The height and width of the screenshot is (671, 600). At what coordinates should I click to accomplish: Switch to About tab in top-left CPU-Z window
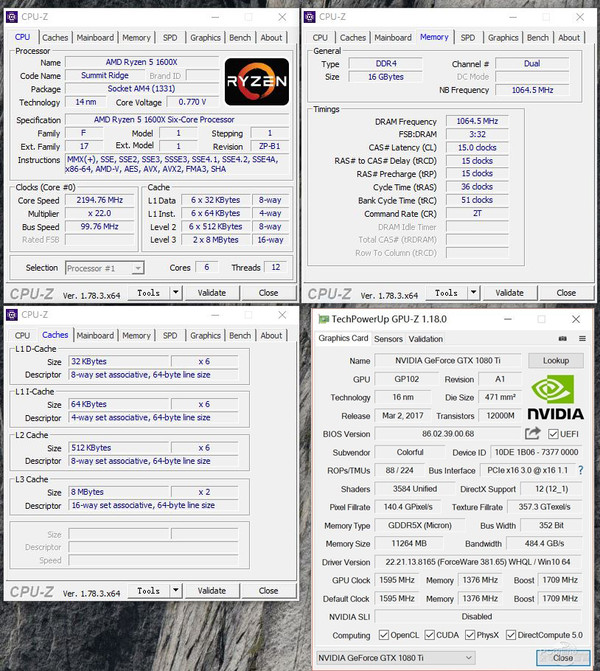click(271, 38)
